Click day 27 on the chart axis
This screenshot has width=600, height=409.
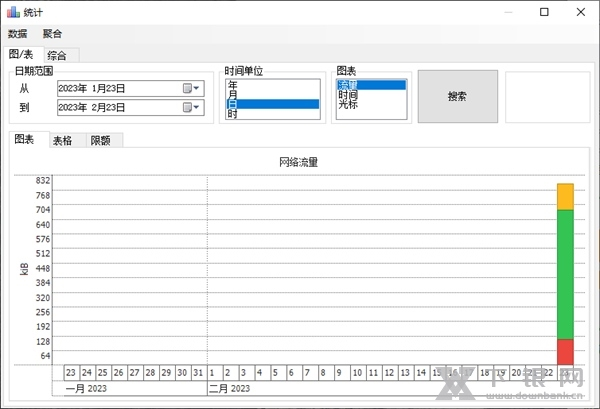[x=135, y=373]
